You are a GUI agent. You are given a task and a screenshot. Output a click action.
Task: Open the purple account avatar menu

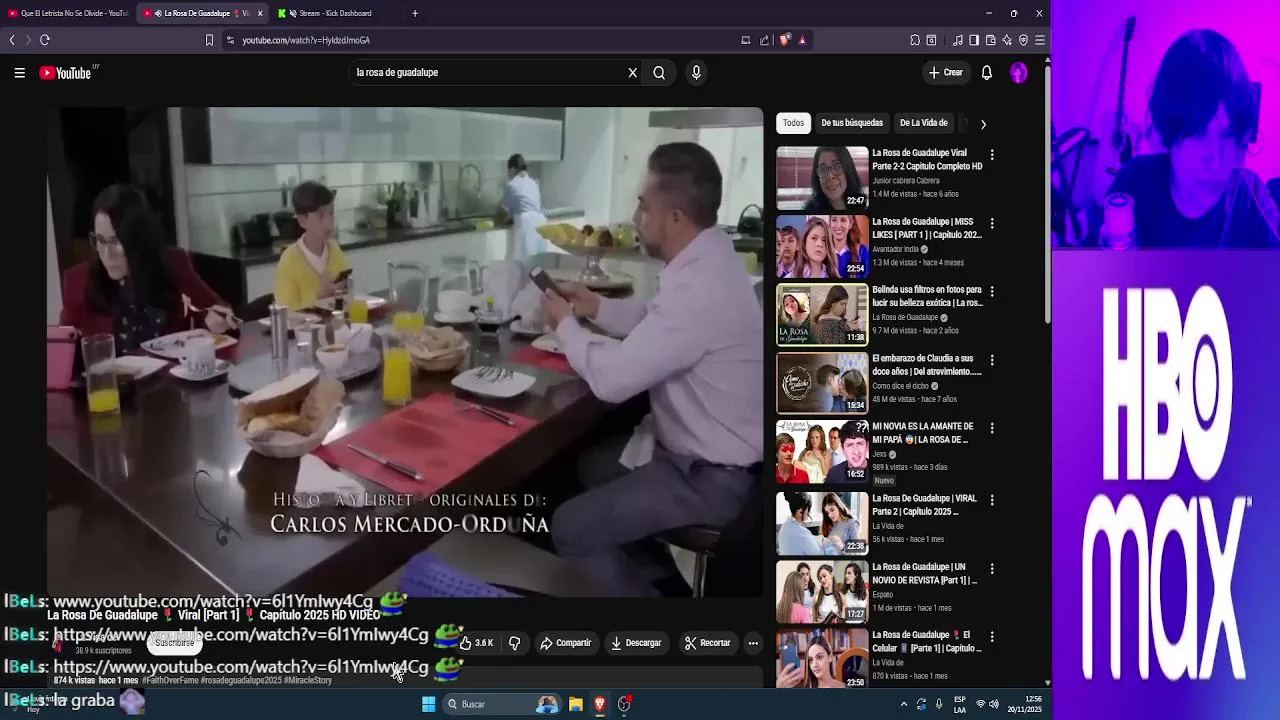tap(1018, 73)
